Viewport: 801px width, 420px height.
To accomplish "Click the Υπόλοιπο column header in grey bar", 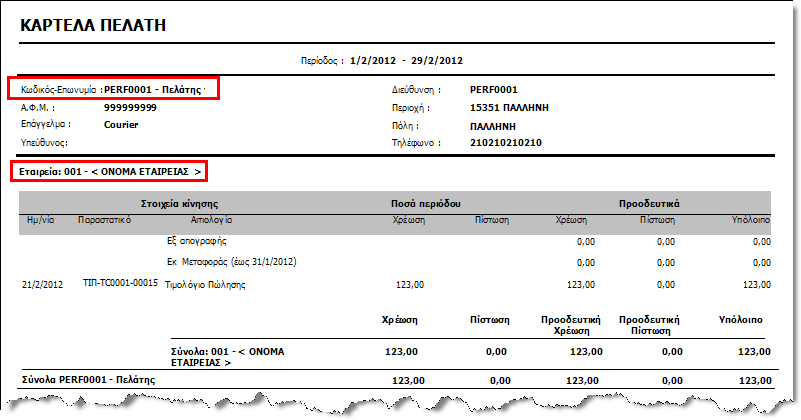I will click(x=750, y=220).
